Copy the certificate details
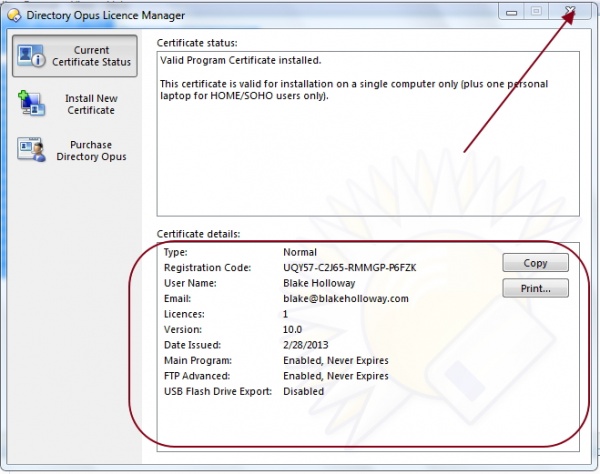The width and height of the screenshot is (600, 474). tap(535, 263)
